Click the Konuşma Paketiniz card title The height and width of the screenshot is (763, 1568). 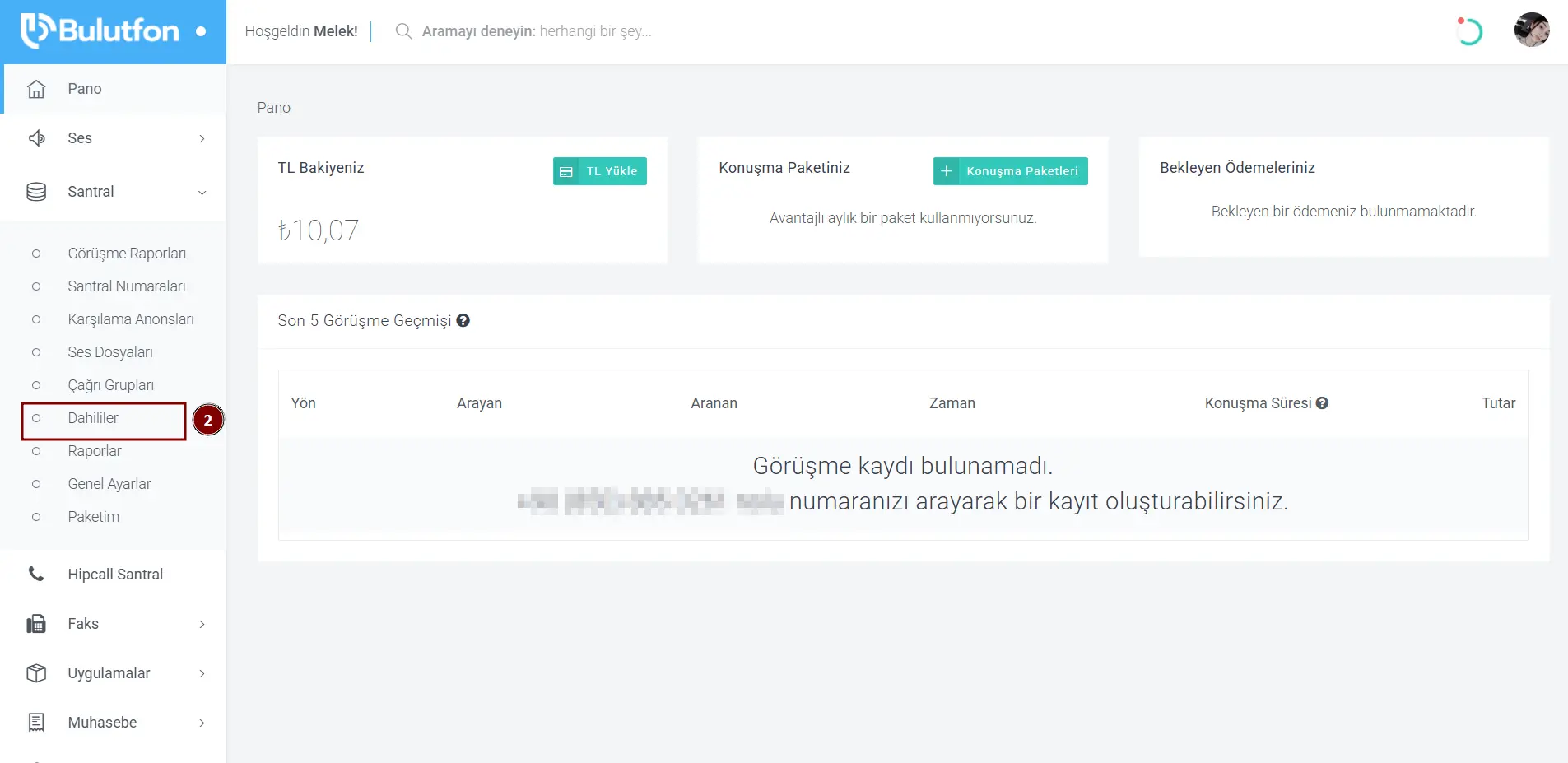[784, 168]
